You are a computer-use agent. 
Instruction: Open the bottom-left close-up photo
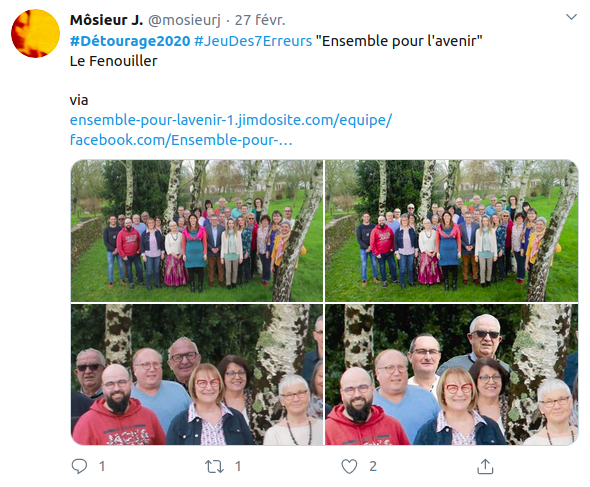197,375
